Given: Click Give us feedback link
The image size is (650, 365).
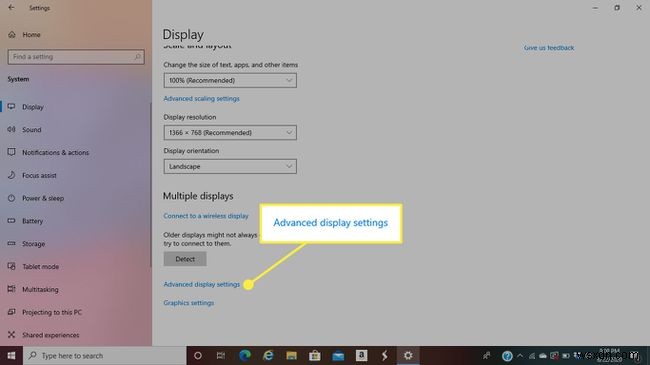Looking at the screenshot, I should click(x=549, y=48).
